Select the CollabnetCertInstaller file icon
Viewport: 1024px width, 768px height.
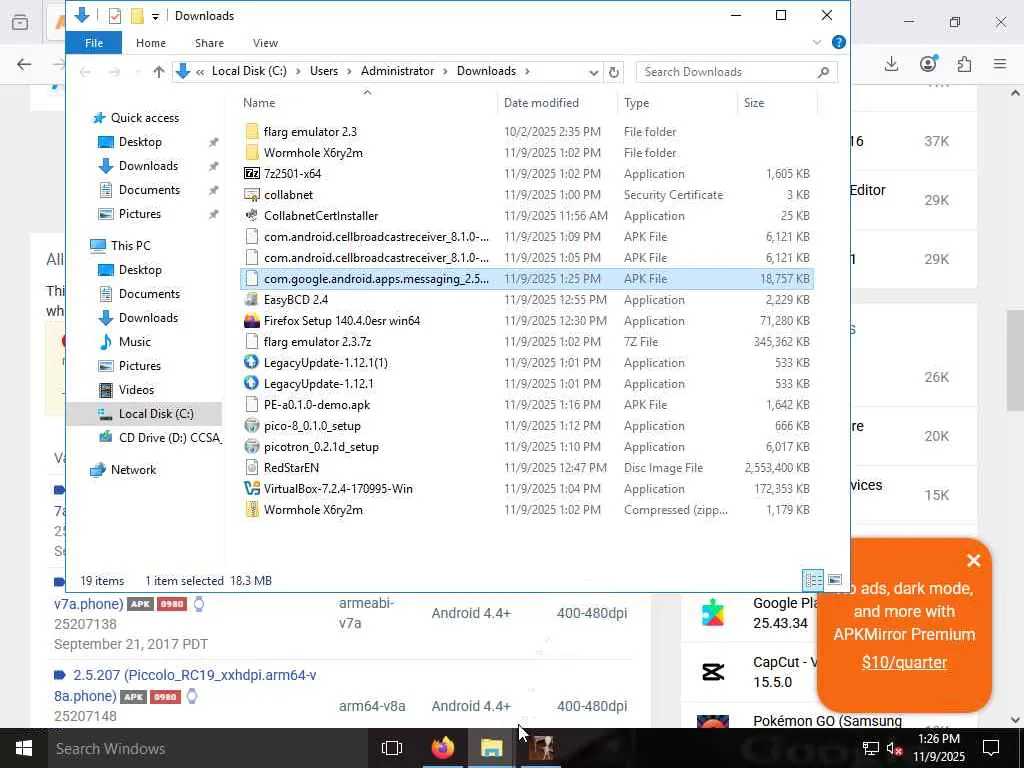coord(251,216)
